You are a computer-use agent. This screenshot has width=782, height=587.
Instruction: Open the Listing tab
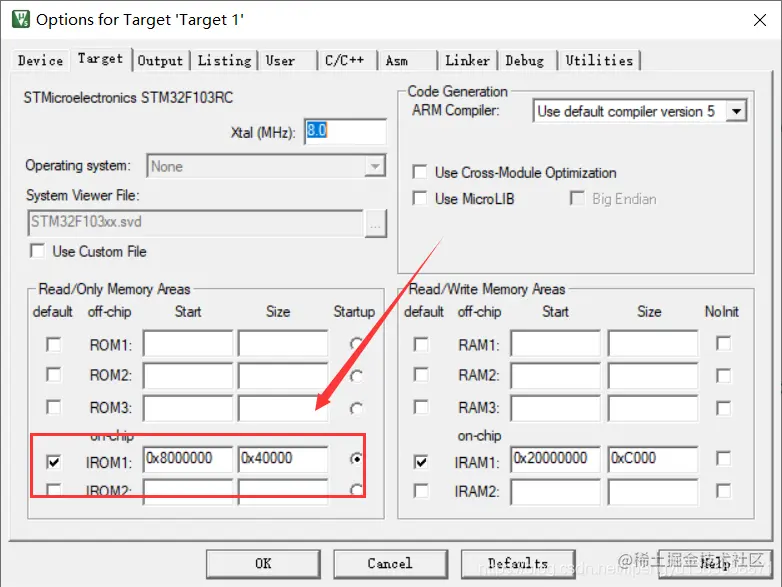(224, 60)
